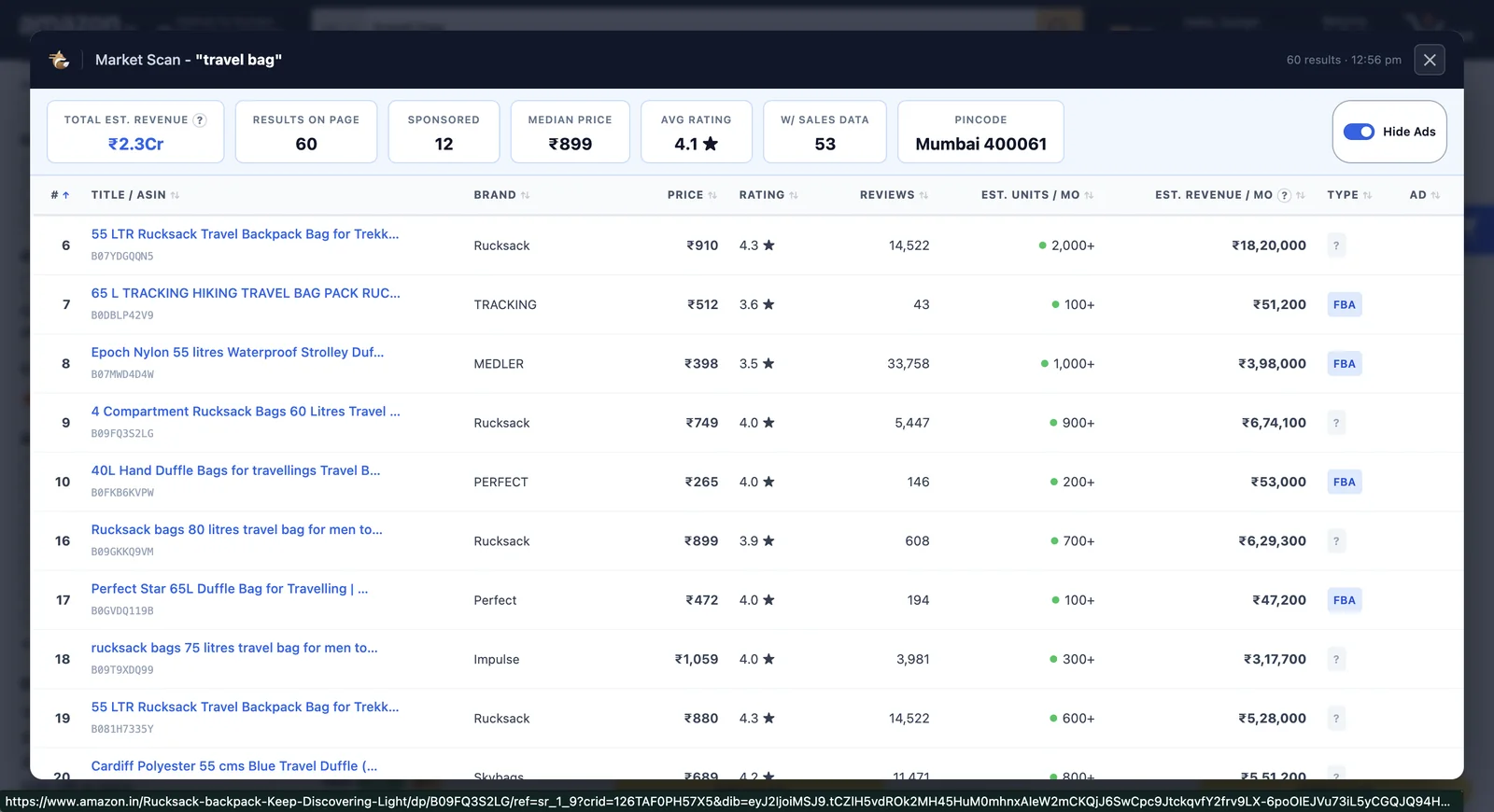
Task: Sort the table by AD column
Action: pyautogui.click(x=1425, y=195)
